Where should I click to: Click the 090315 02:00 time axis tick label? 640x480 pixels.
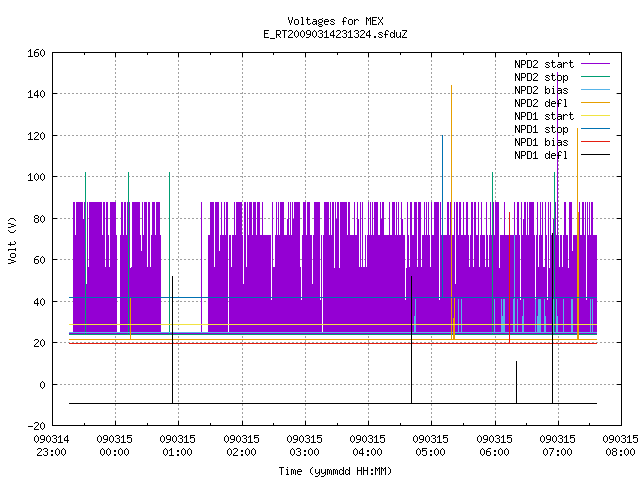coord(241,445)
